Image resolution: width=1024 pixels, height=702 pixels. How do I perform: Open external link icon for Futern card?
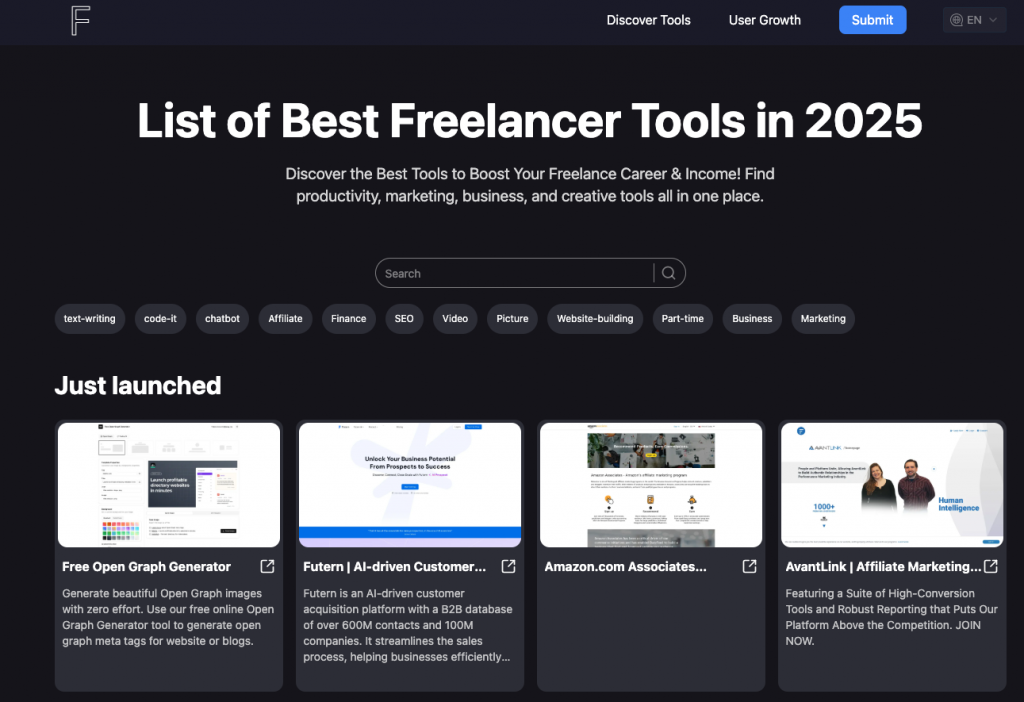508,566
